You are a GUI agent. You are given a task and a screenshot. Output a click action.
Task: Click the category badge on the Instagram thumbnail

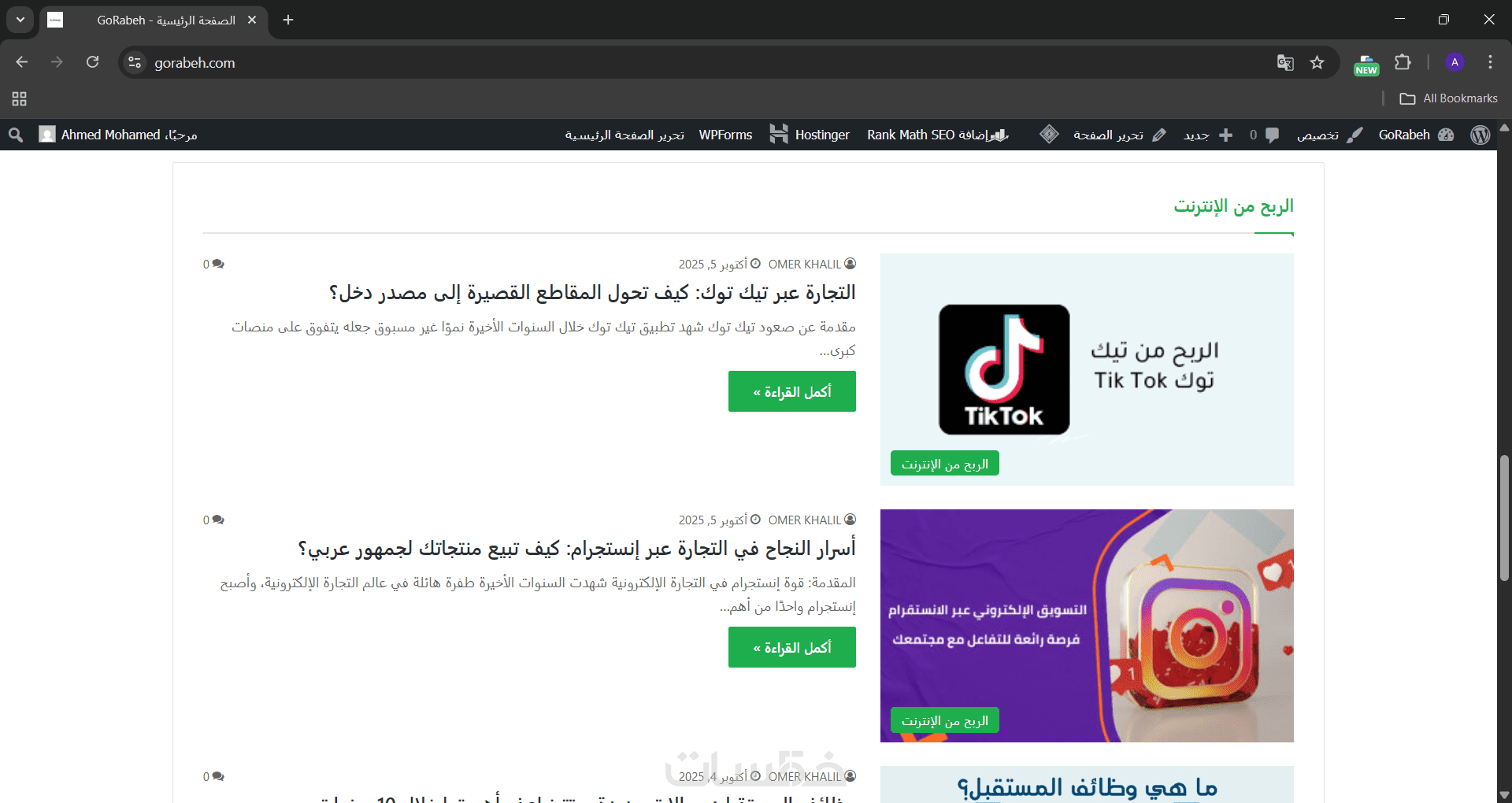(945, 720)
